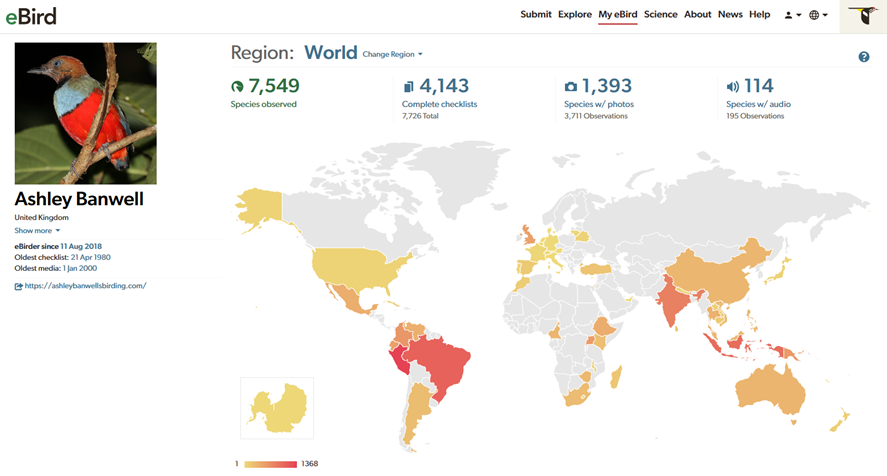The height and width of the screenshot is (476, 887).
Task: Click the eBird logo
Action: (x=31, y=16)
